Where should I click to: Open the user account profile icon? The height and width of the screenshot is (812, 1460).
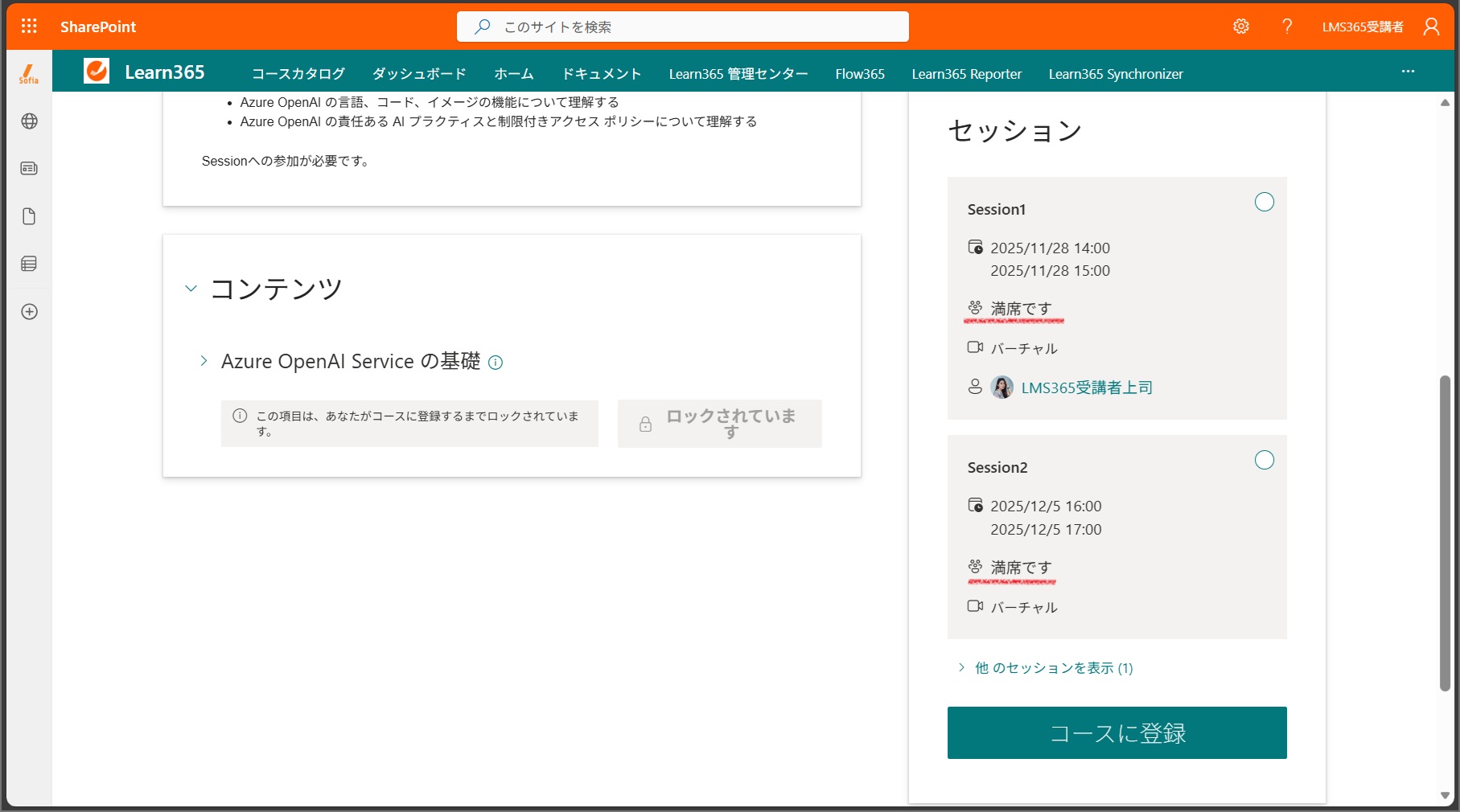click(x=1431, y=27)
